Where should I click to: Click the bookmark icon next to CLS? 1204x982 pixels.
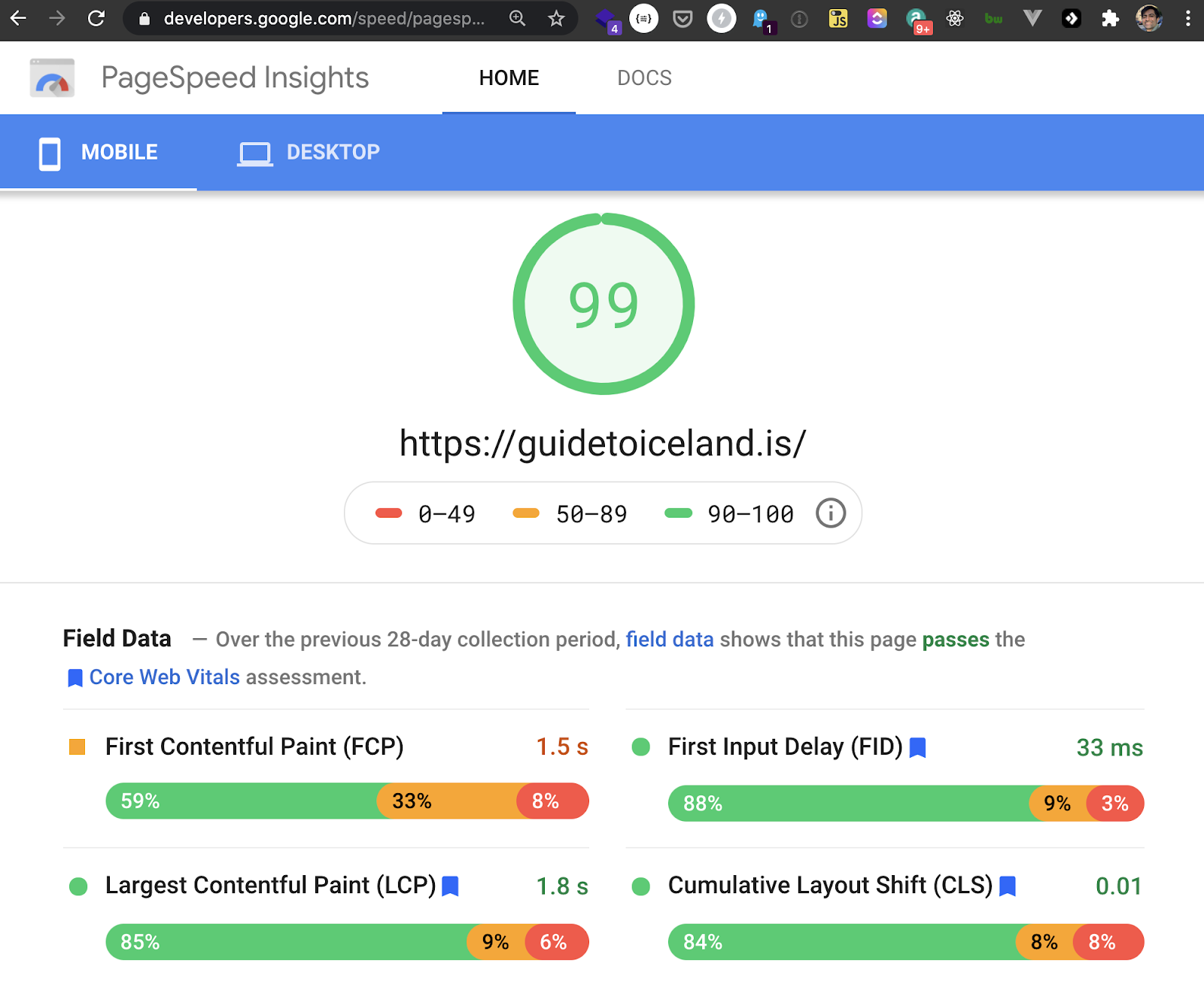[x=1008, y=886]
